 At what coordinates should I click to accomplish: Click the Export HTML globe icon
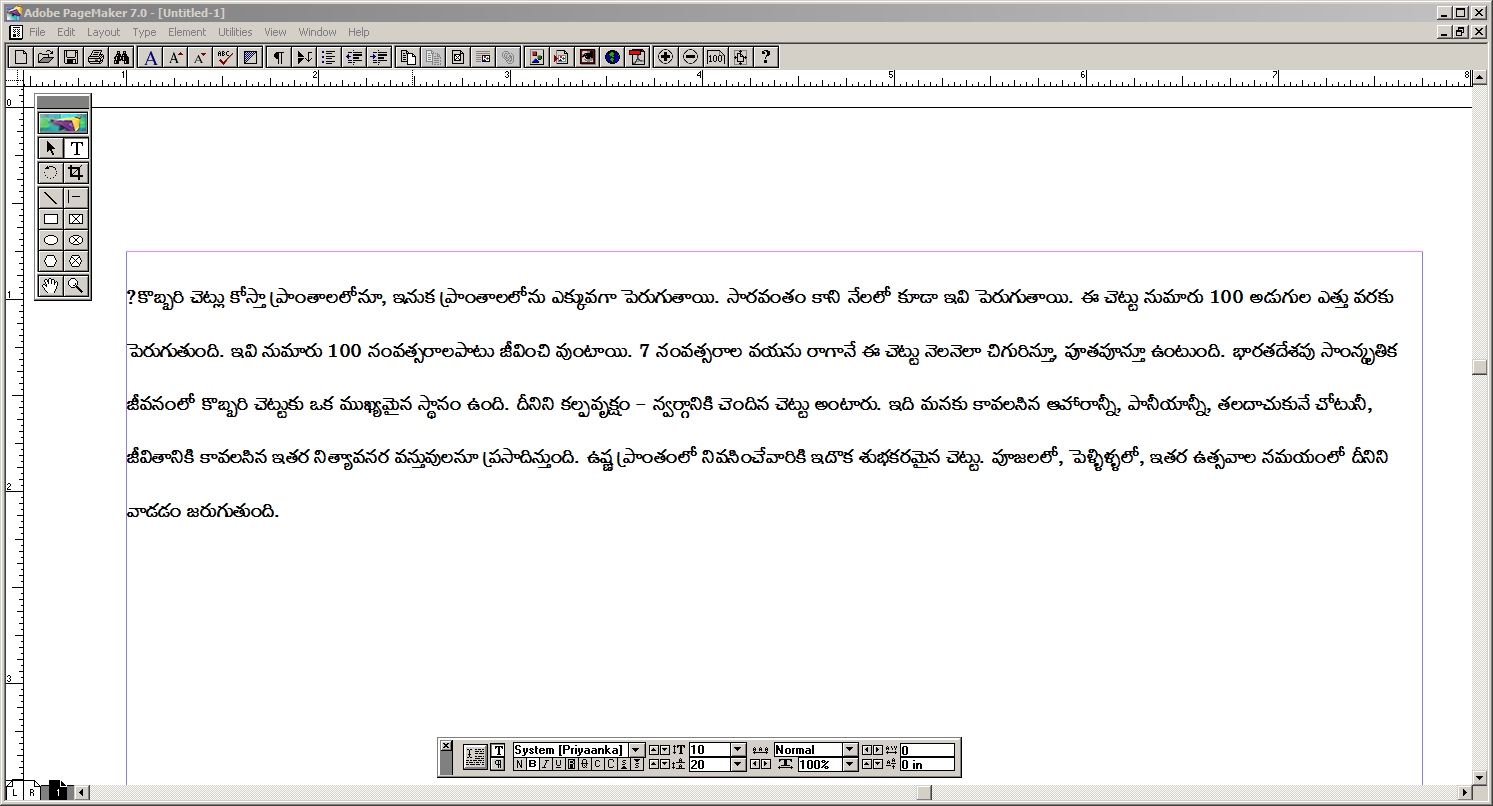(612, 57)
